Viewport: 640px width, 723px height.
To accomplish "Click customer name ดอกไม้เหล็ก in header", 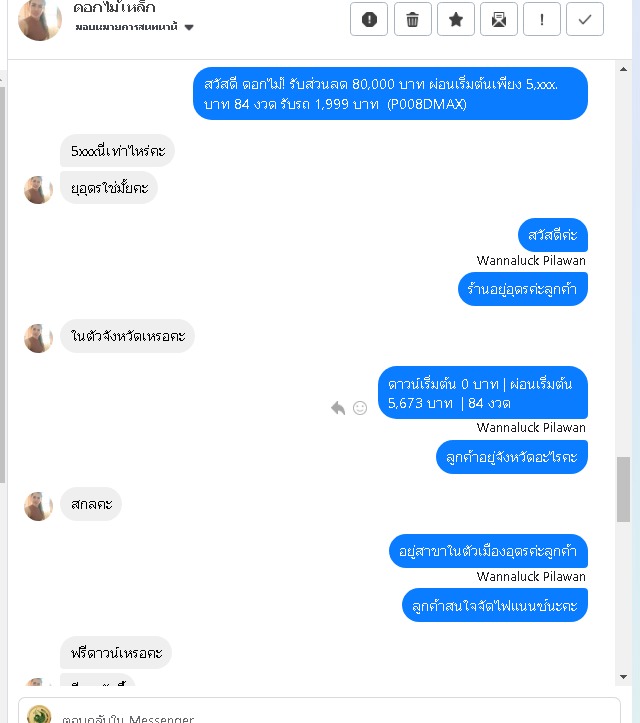I will tap(114, 7).
